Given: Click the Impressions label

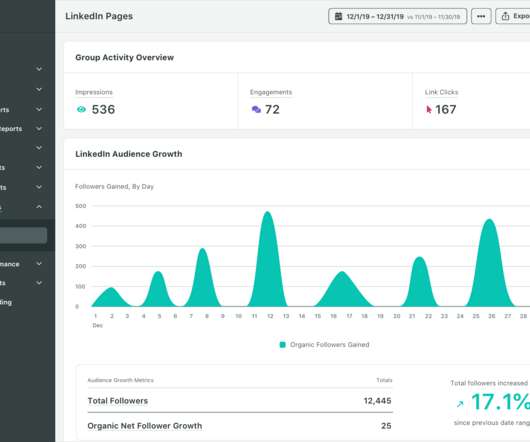Looking at the screenshot, I should [94, 92].
